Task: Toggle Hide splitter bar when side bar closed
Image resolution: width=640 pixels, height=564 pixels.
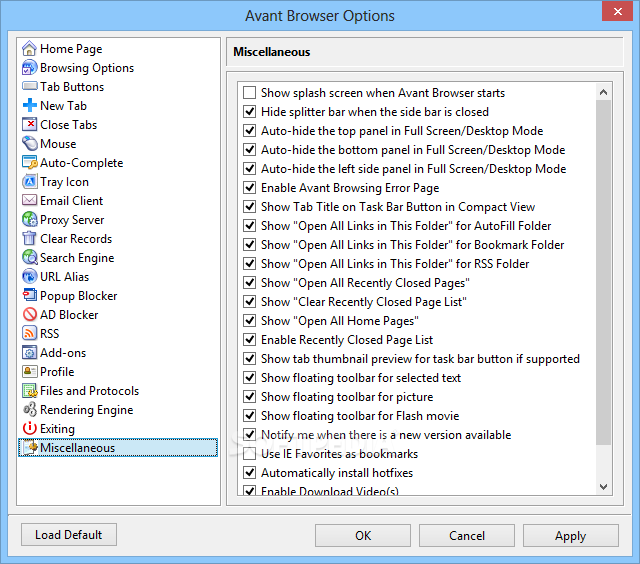Action: pos(249,111)
